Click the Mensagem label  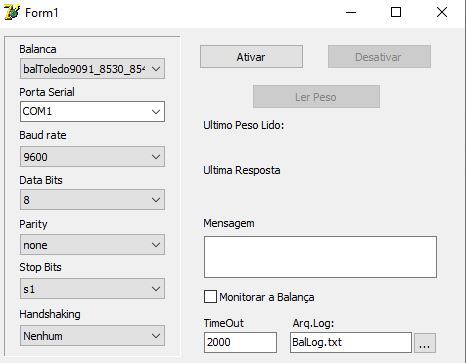(x=229, y=223)
